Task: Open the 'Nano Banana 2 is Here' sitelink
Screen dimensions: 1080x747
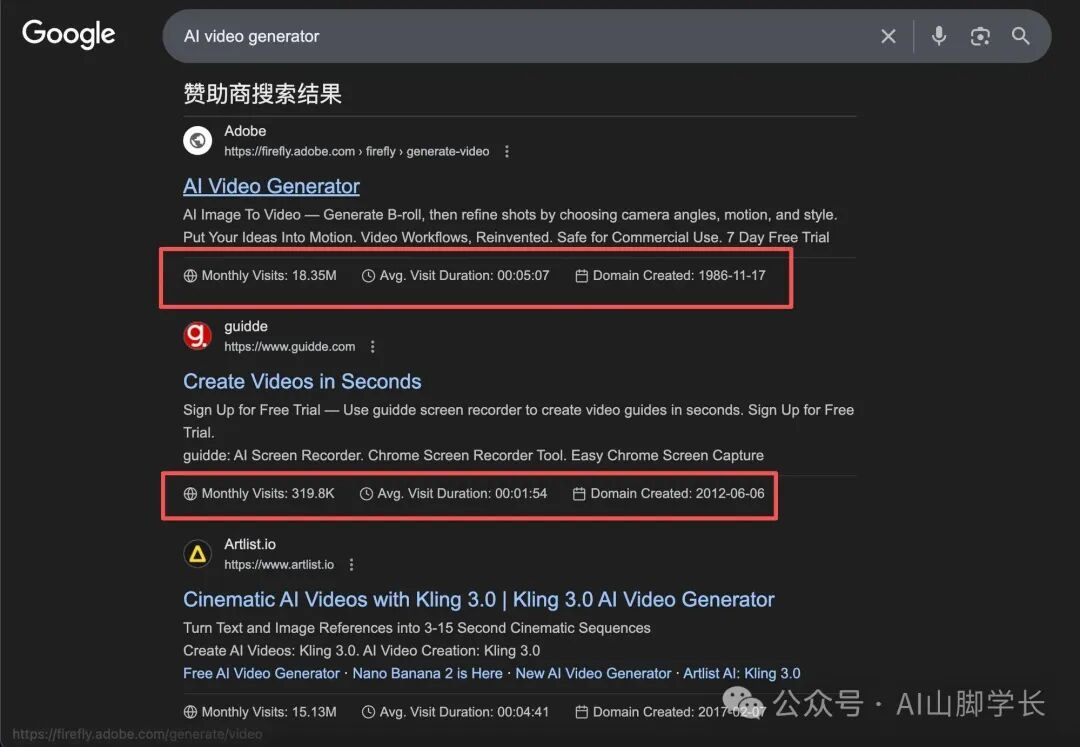Action: click(x=427, y=673)
